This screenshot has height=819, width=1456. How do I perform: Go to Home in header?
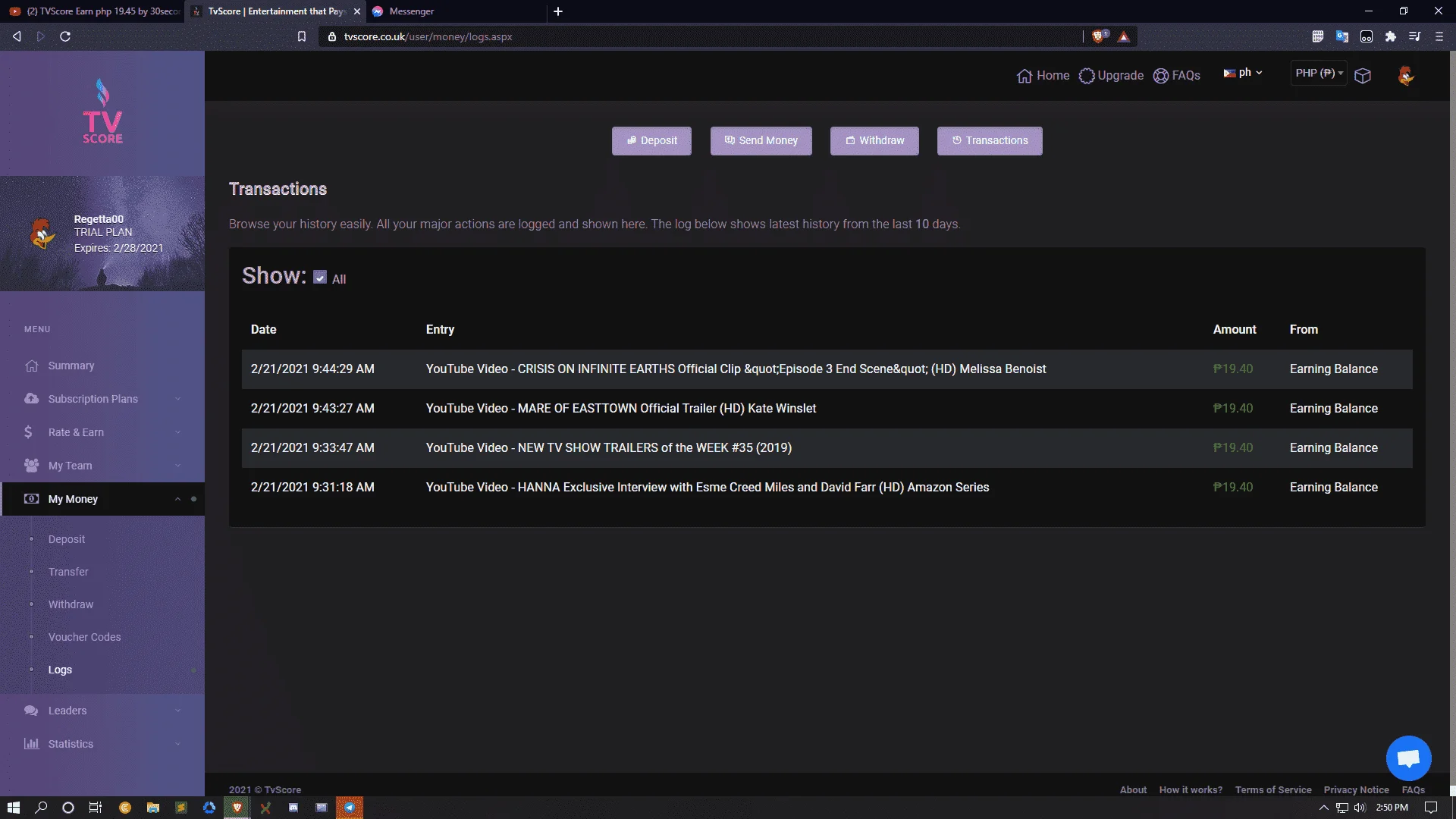[1043, 76]
